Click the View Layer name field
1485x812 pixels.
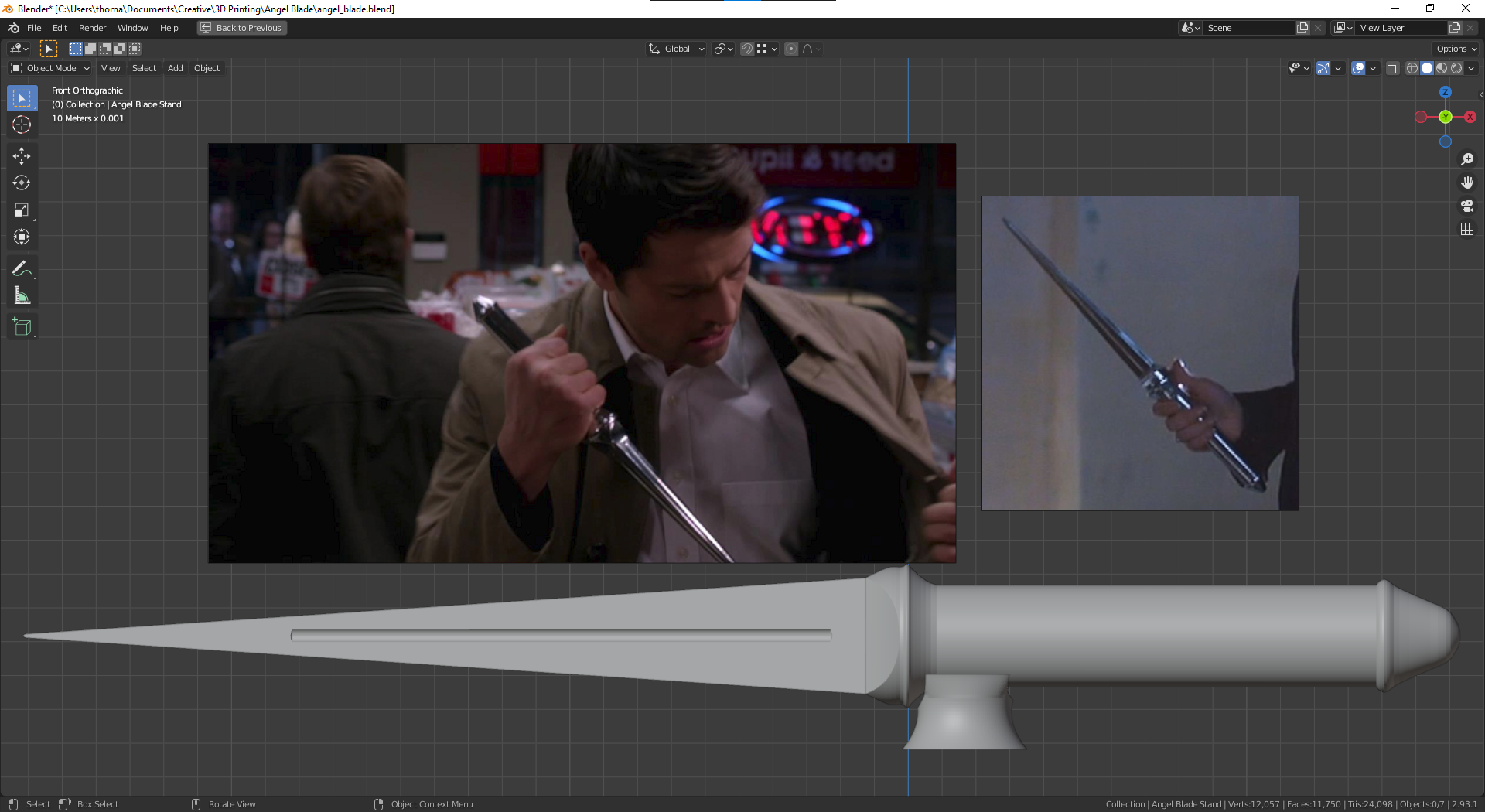pyautogui.click(x=1401, y=28)
